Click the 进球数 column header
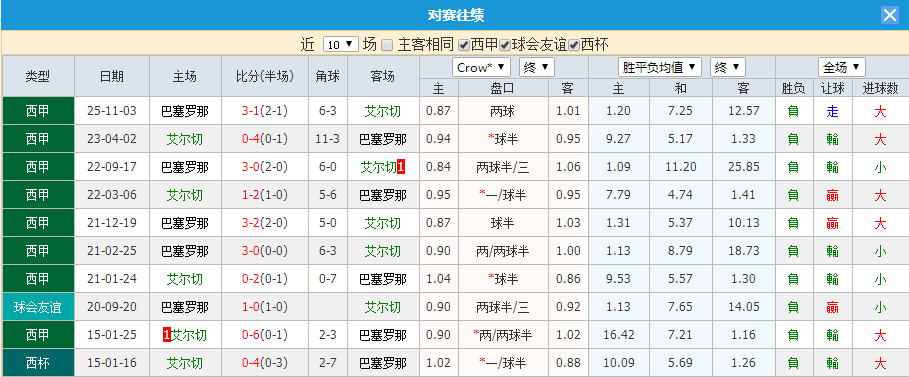The width and height of the screenshot is (909, 377). 880,88
